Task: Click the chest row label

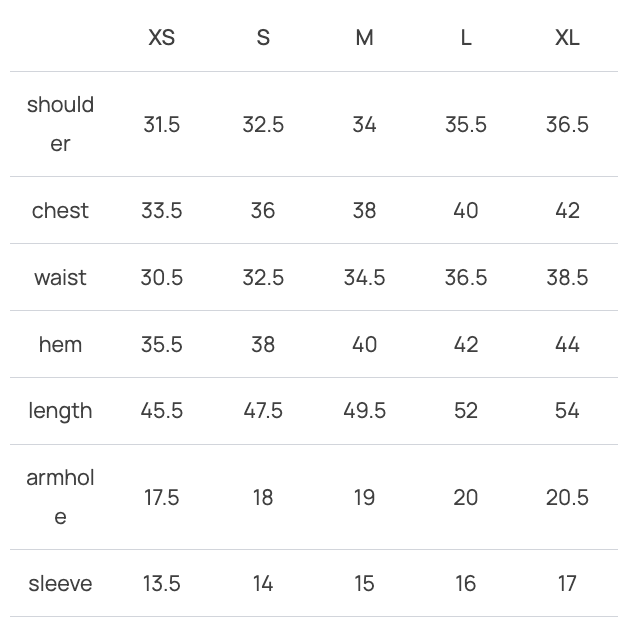Action: tap(60, 211)
